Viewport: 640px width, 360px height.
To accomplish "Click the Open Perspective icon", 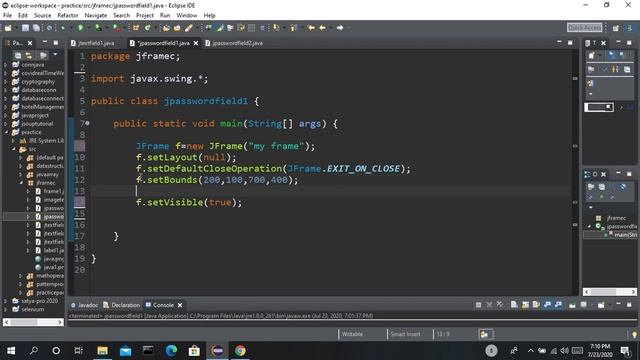I will pyautogui.click(x=616, y=28).
